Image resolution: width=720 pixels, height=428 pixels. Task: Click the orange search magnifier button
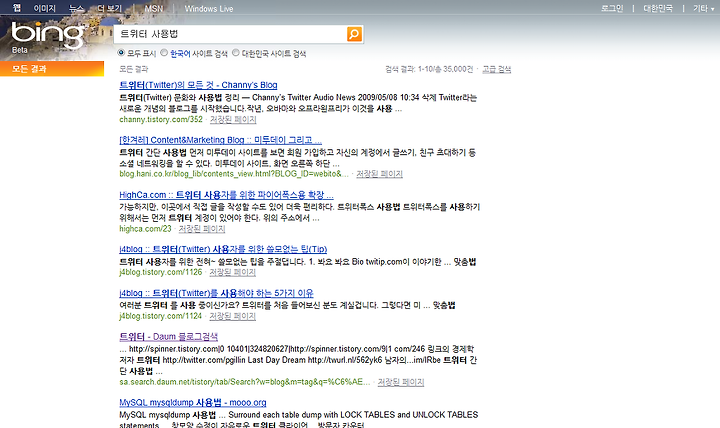tap(354, 34)
